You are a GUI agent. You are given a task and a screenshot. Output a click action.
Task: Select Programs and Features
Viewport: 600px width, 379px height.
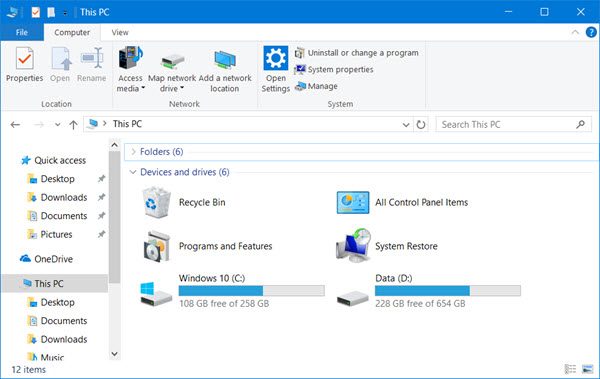207,246
